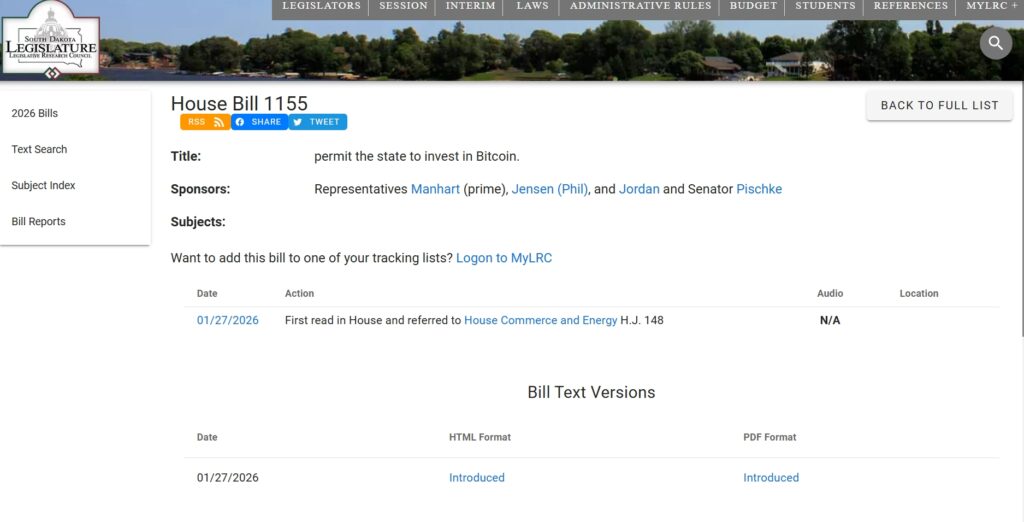
Task: Open the Budget menu
Action: click(x=753, y=7)
